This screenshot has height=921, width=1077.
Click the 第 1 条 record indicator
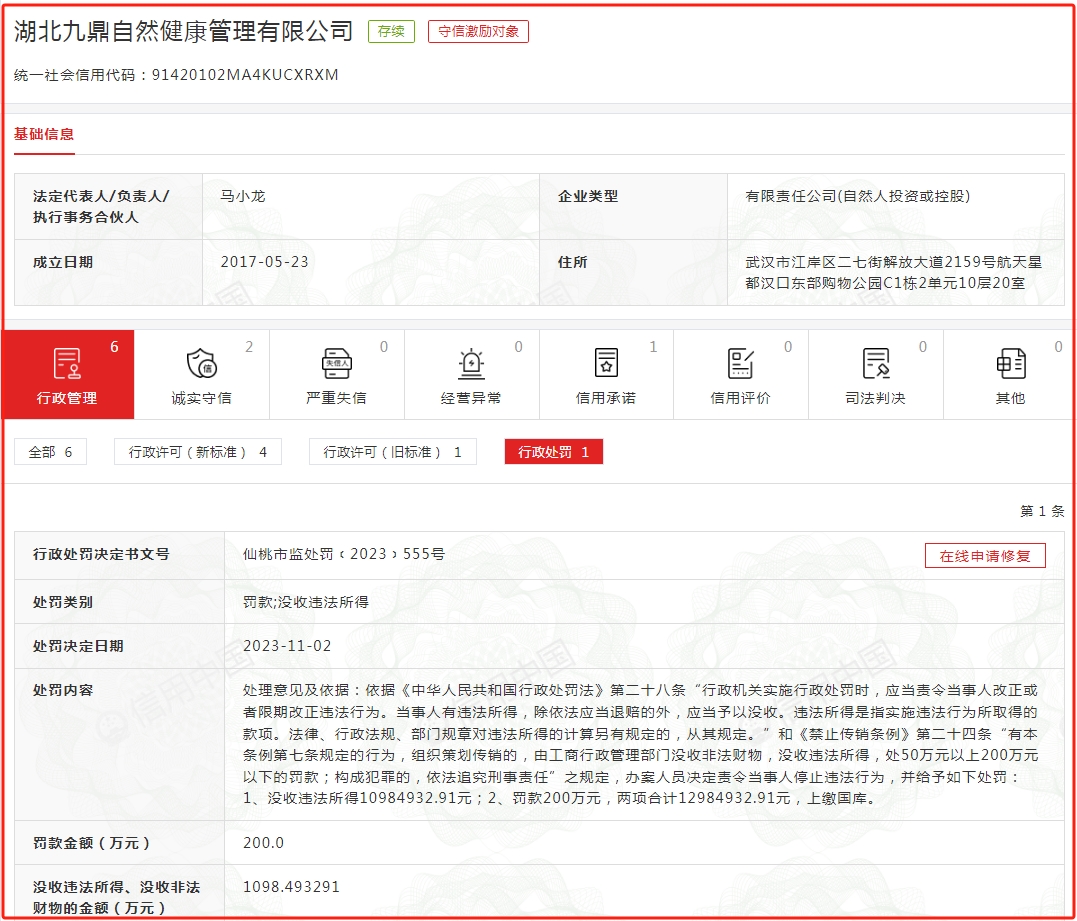click(1042, 511)
